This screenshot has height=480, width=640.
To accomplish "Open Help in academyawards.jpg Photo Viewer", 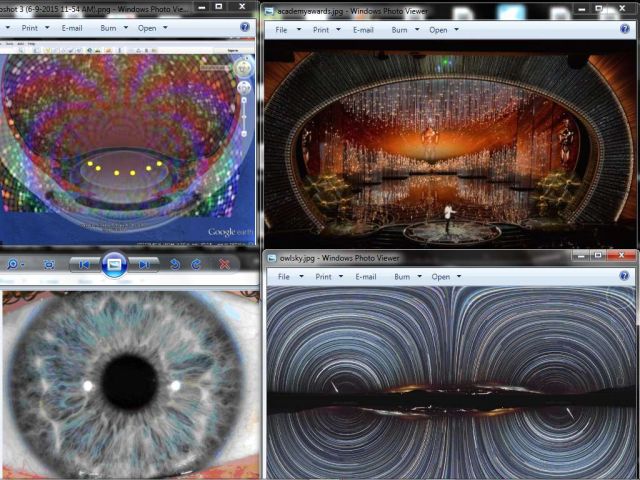I will pyautogui.click(x=624, y=29).
